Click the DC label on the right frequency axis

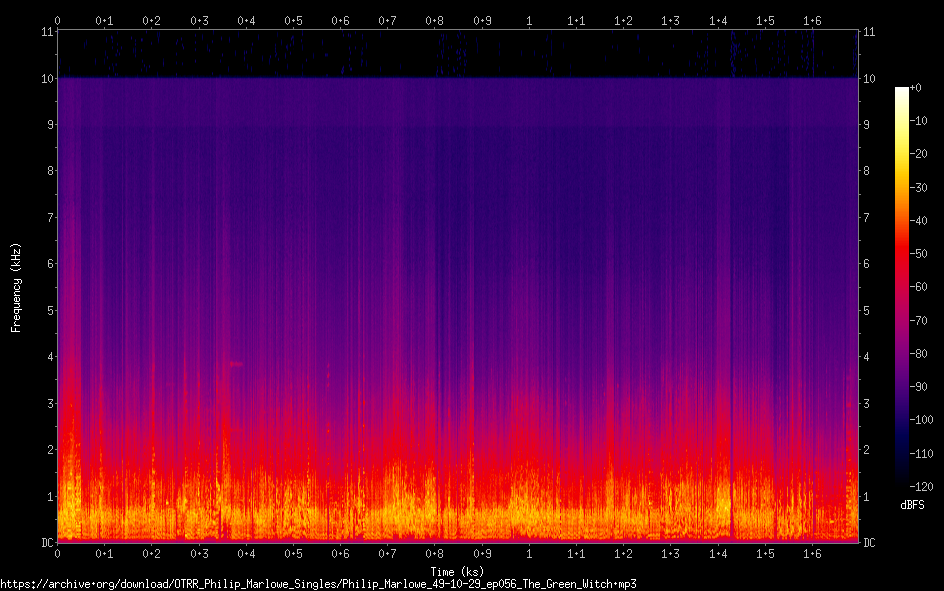870,543
